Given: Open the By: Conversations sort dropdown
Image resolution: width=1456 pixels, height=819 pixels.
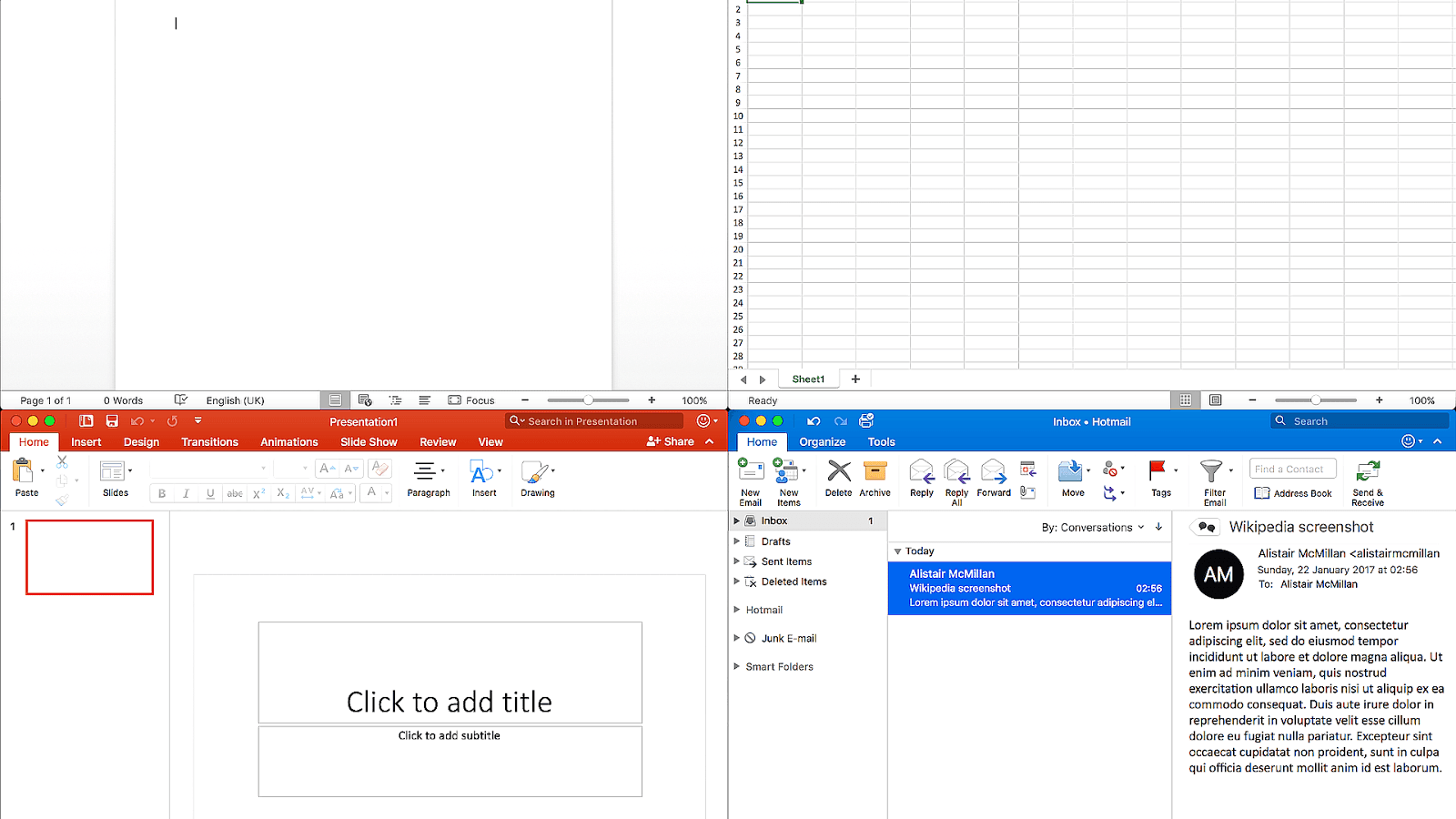Looking at the screenshot, I should (x=1097, y=527).
